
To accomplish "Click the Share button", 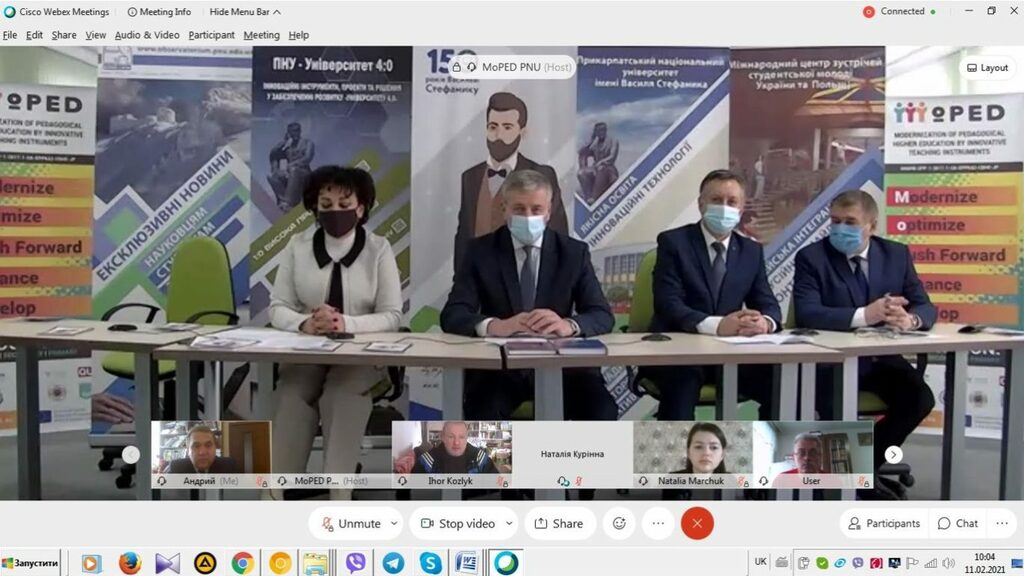I will (559, 523).
